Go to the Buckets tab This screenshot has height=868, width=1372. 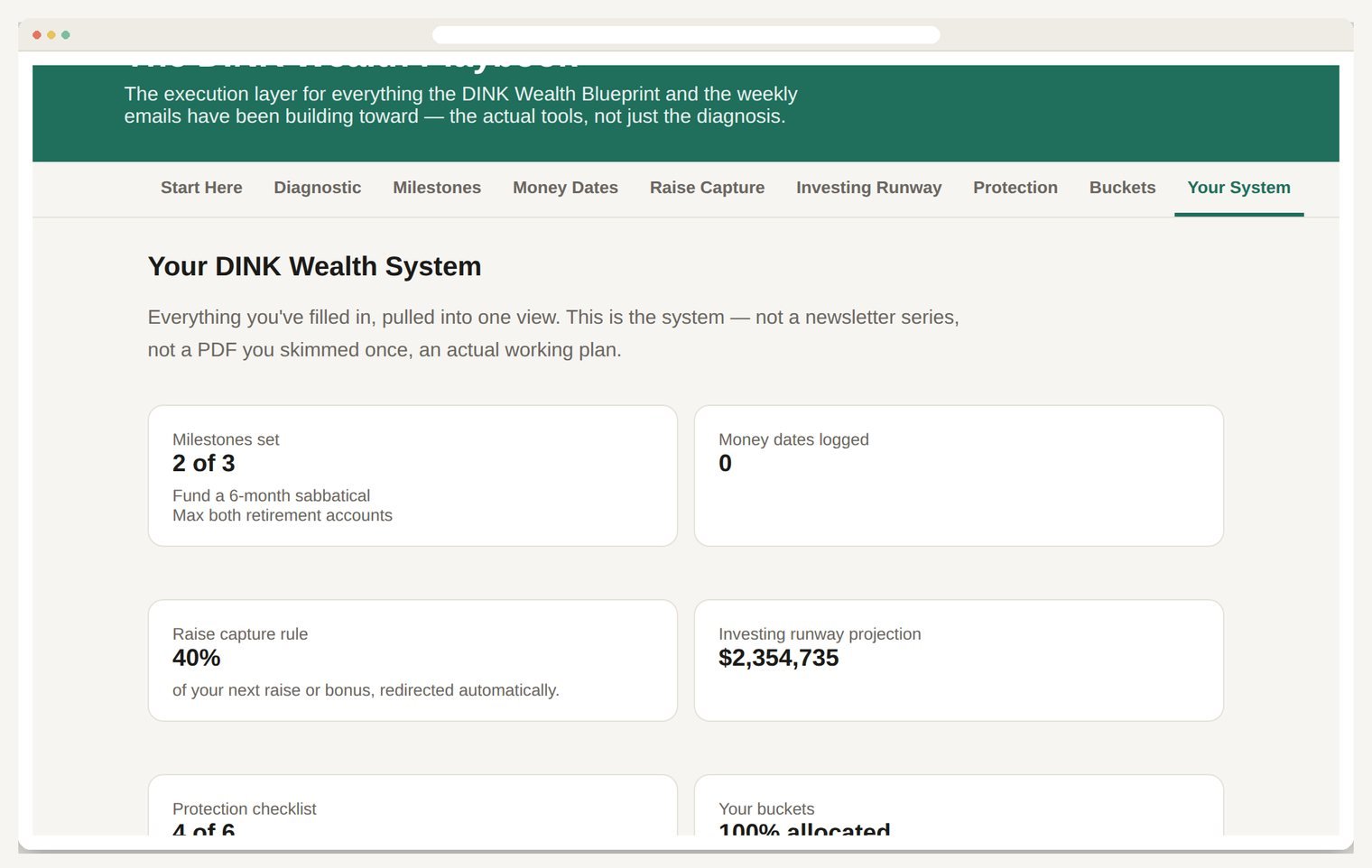pos(1122,188)
